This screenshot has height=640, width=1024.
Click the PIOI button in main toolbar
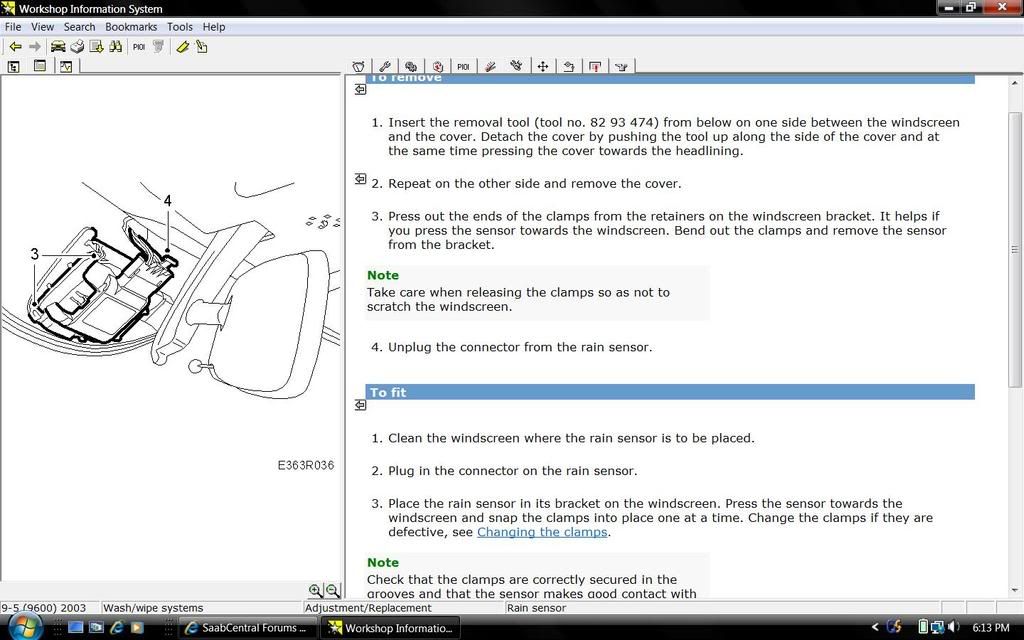[x=139, y=46]
